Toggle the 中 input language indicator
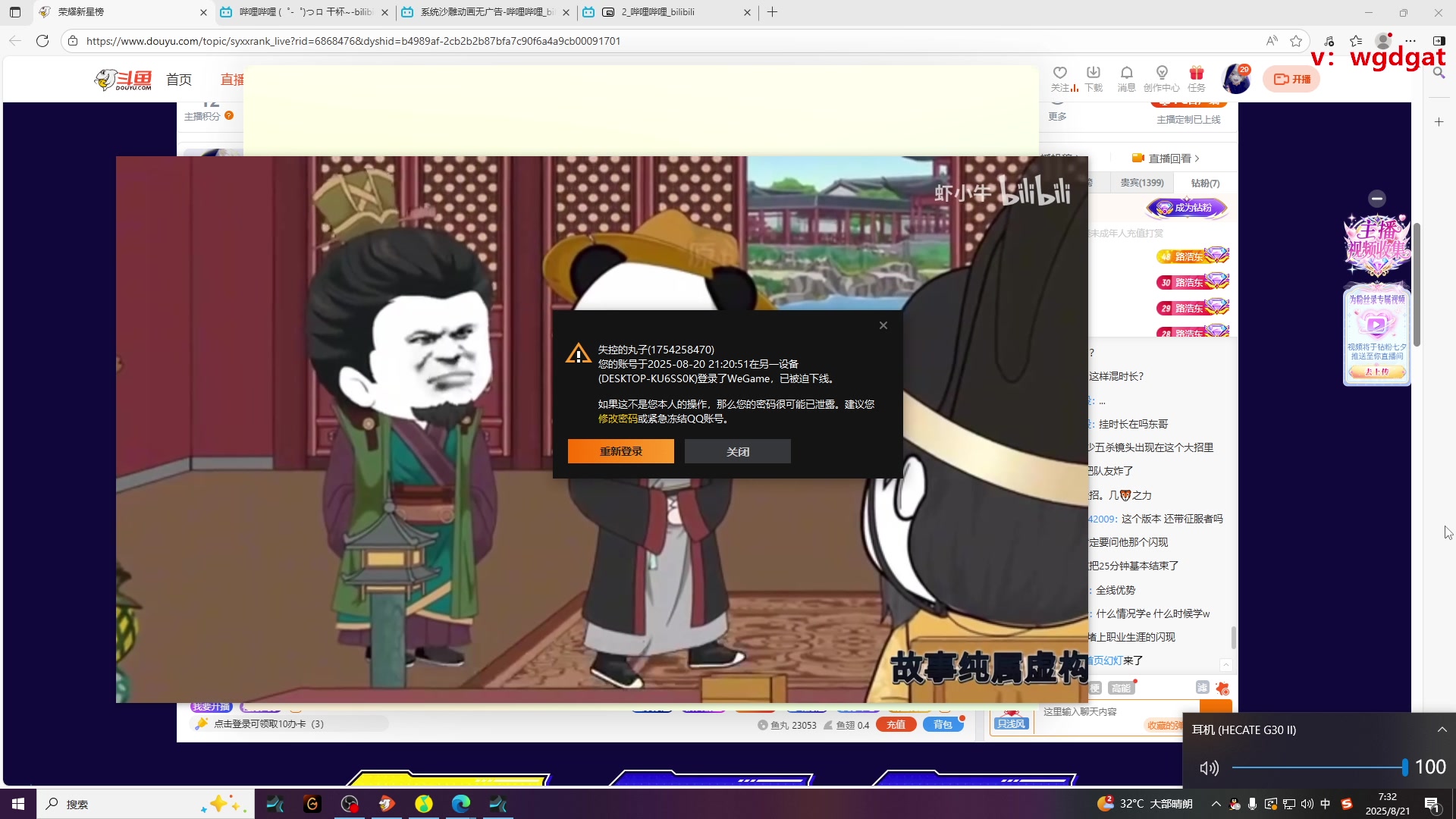Viewport: 1456px width, 819px height. [1326, 804]
